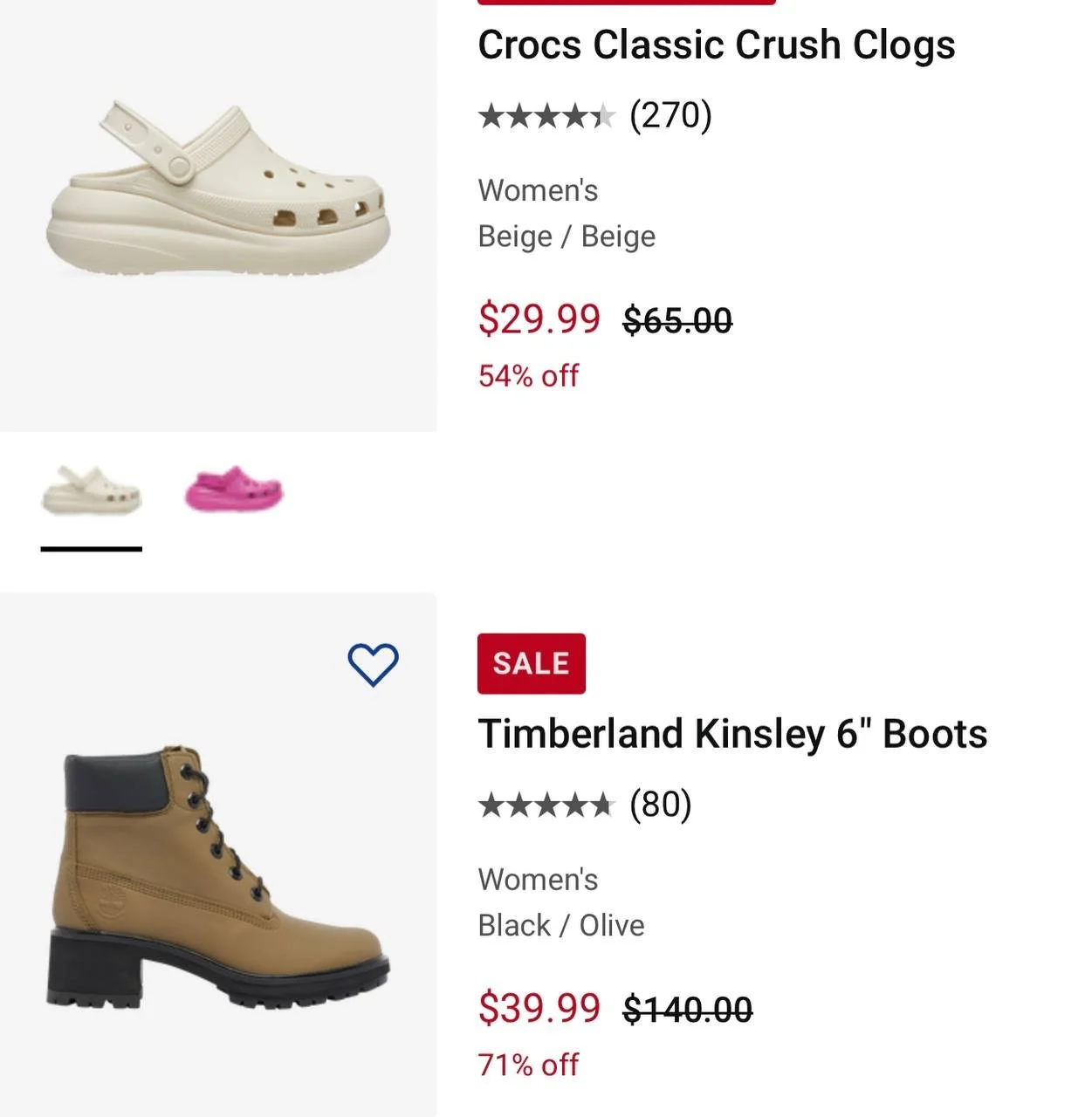The height and width of the screenshot is (1117, 1092).
Task: Click the Black / Olive color text
Action: (x=561, y=925)
